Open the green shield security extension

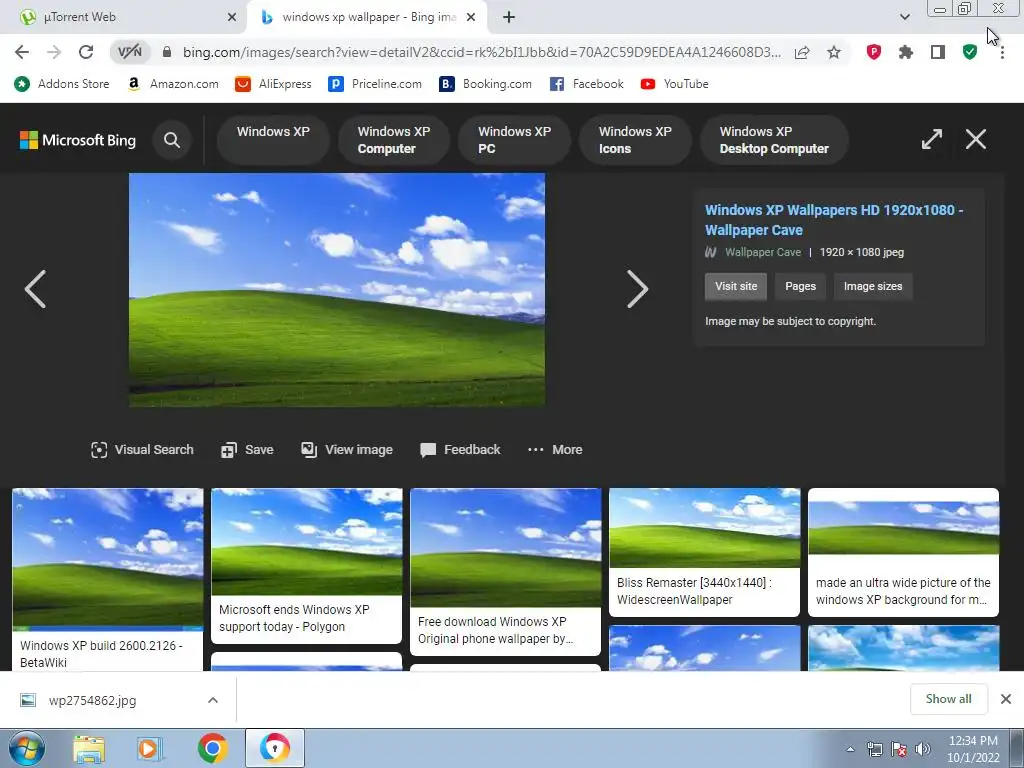970,52
